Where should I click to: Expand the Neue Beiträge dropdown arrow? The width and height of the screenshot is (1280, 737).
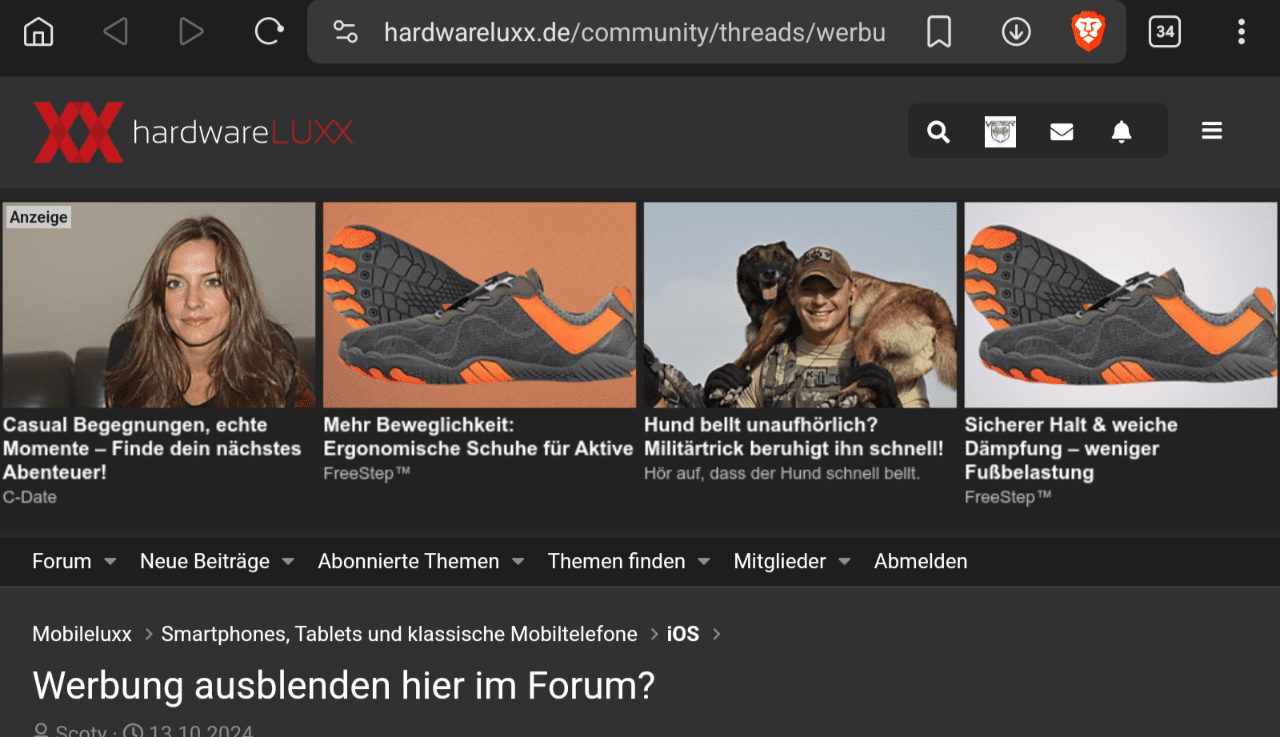coord(288,562)
